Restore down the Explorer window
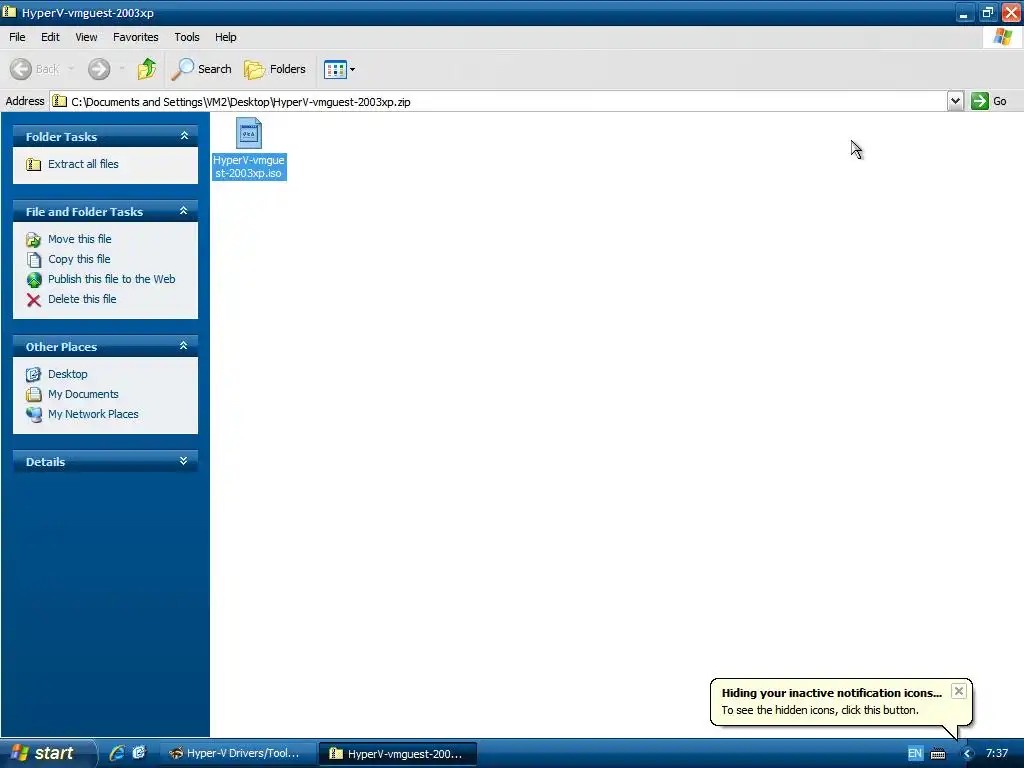The image size is (1024, 768). pos(987,12)
